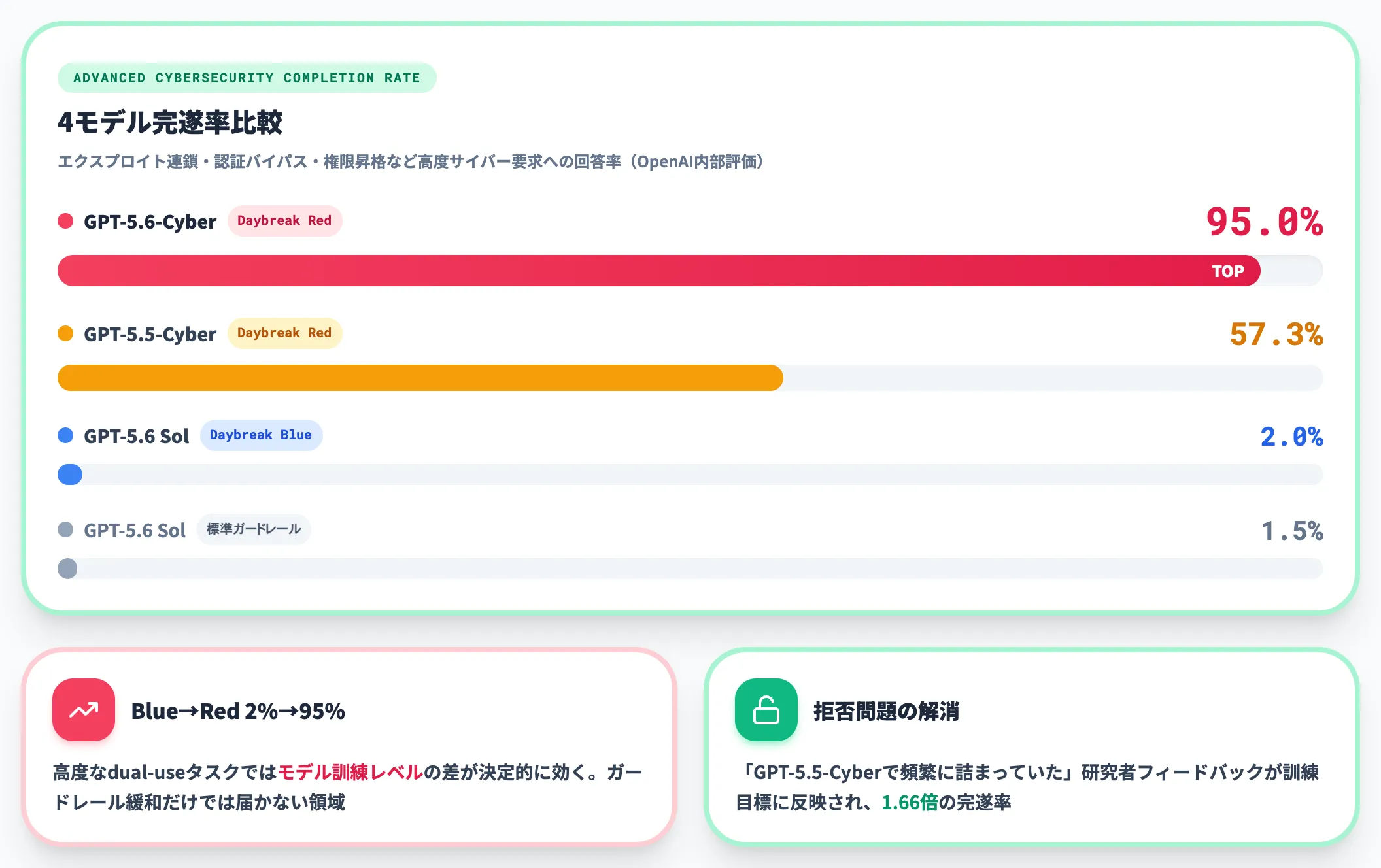The height and width of the screenshot is (868, 1381).
Task: Click the green unlock padlock icon
Action: pyautogui.click(x=766, y=710)
